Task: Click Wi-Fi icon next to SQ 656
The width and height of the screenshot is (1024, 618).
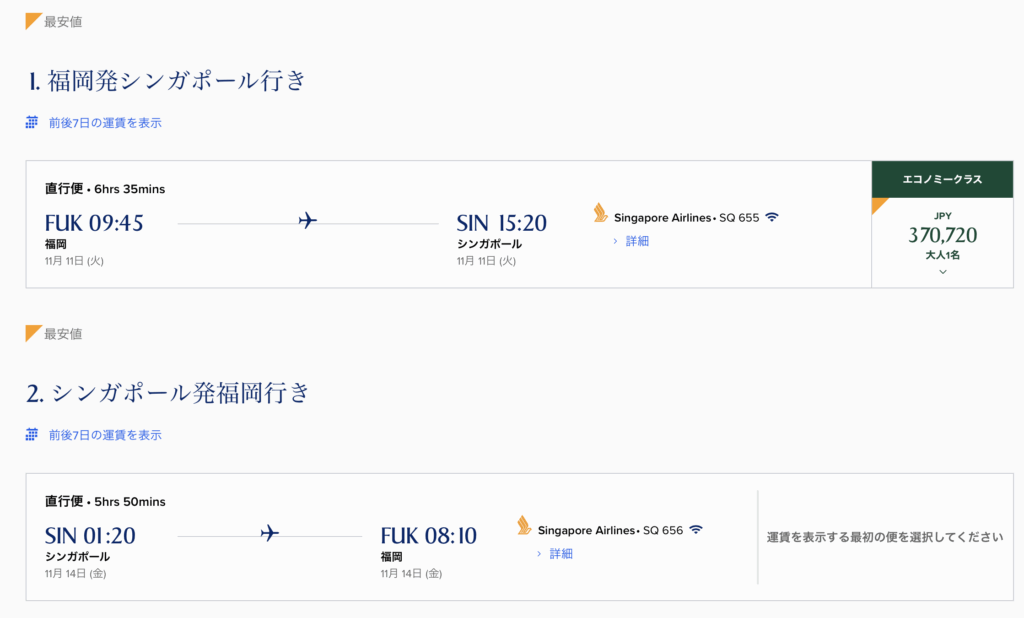Action: click(x=696, y=529)
